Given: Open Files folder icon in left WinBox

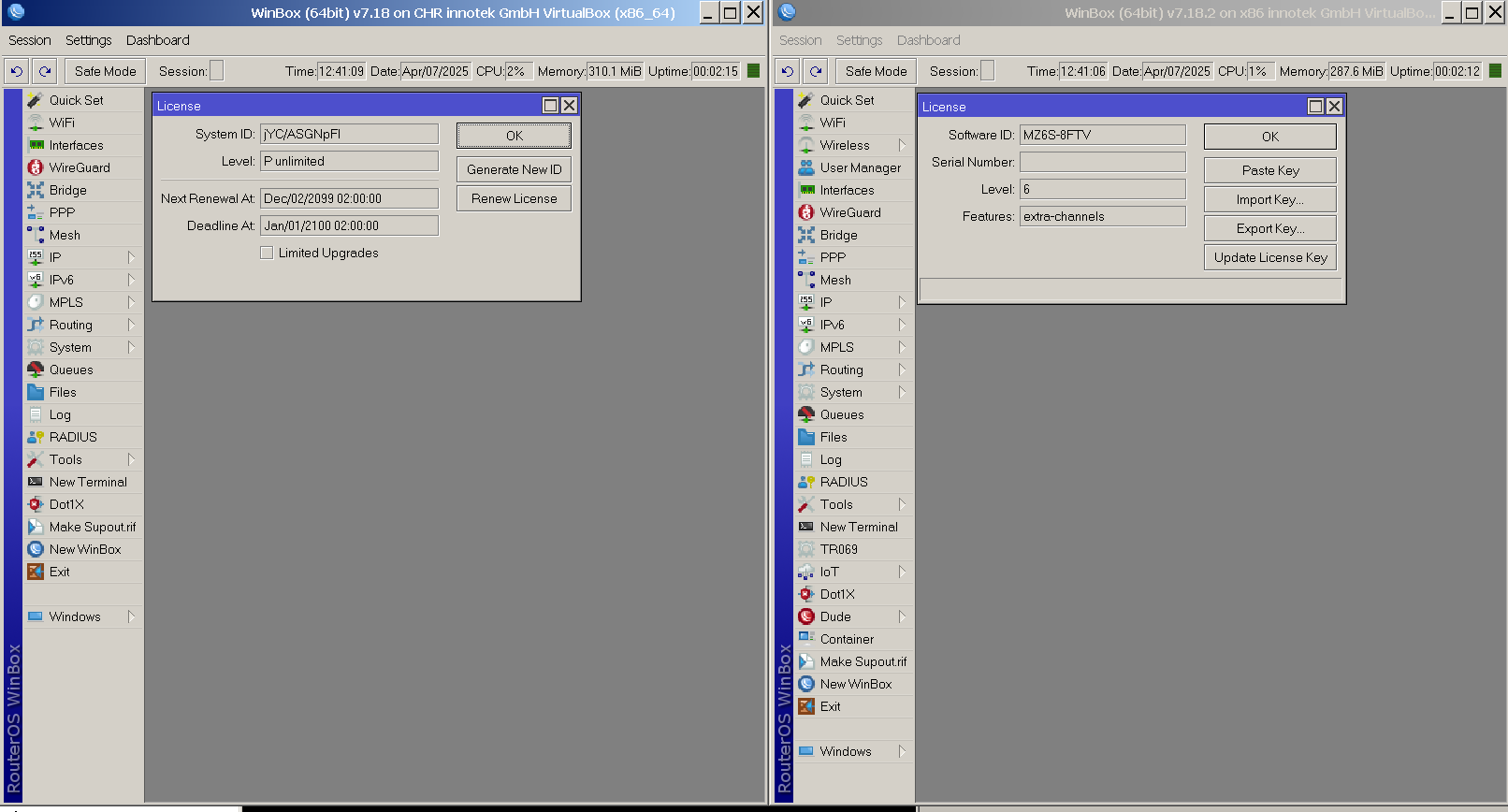Looking at the screenshot, I should (36, 392).
